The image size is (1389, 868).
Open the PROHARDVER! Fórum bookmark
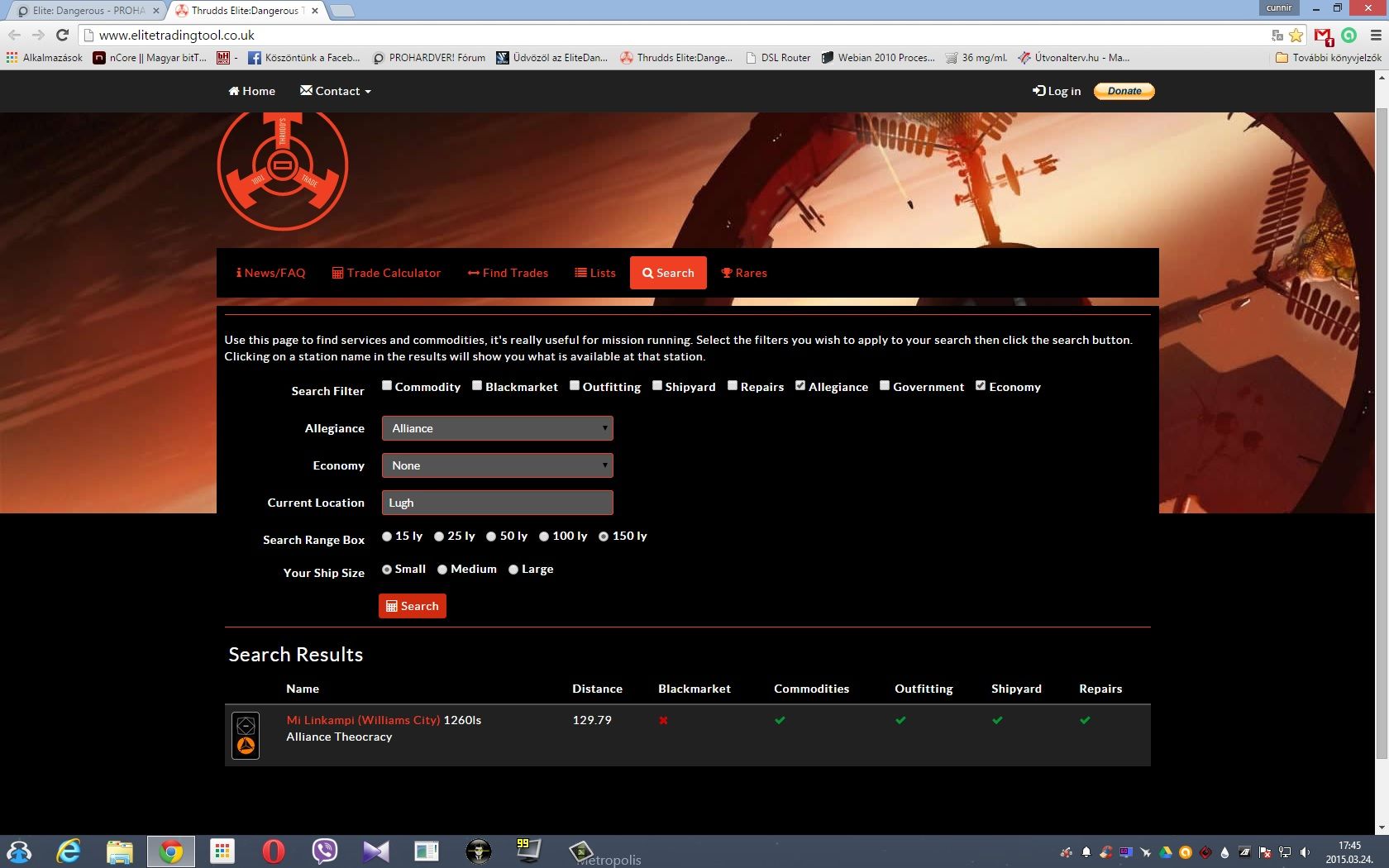coord(429,58)
